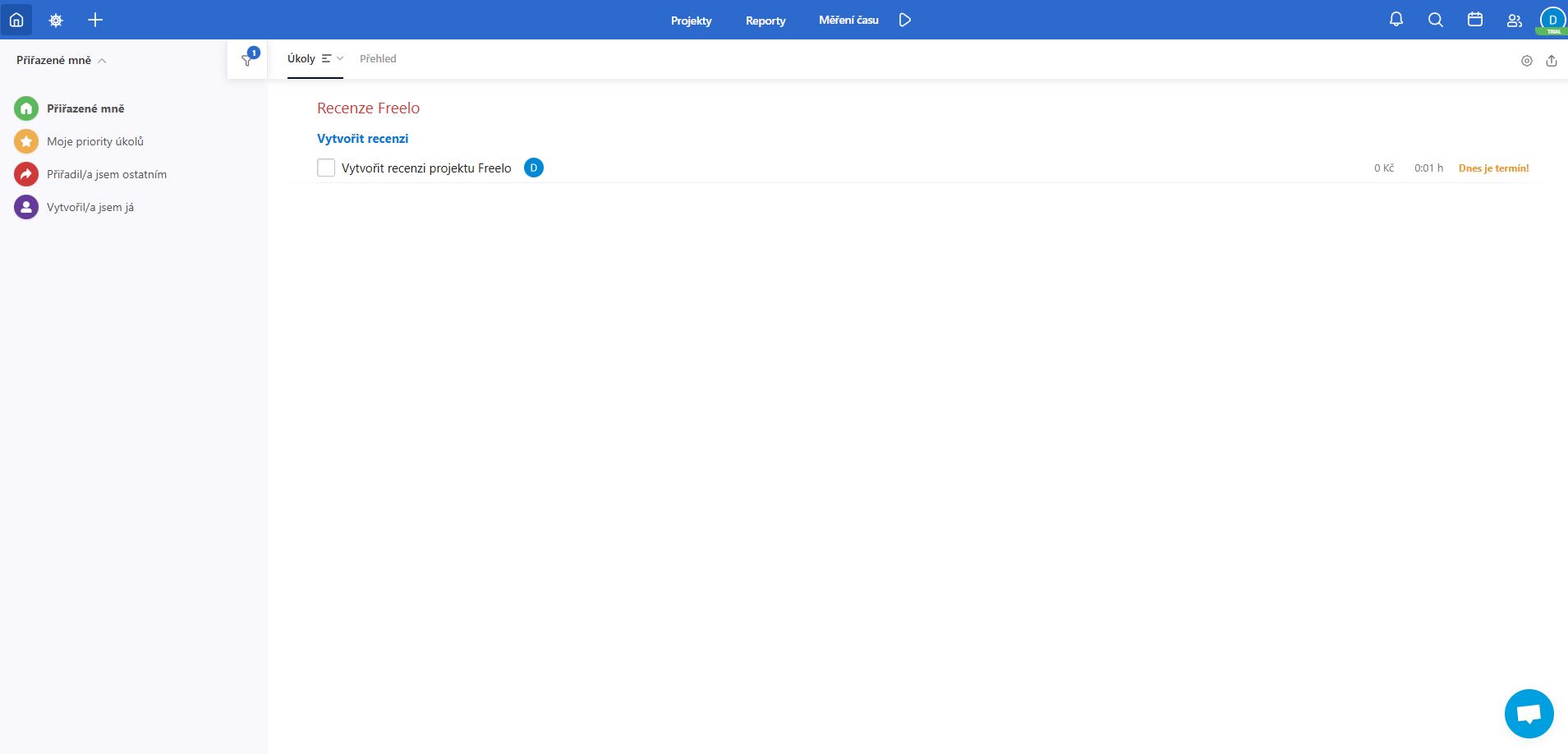
Task: Start time tracking play button
Action: click(x=905, y=20)
